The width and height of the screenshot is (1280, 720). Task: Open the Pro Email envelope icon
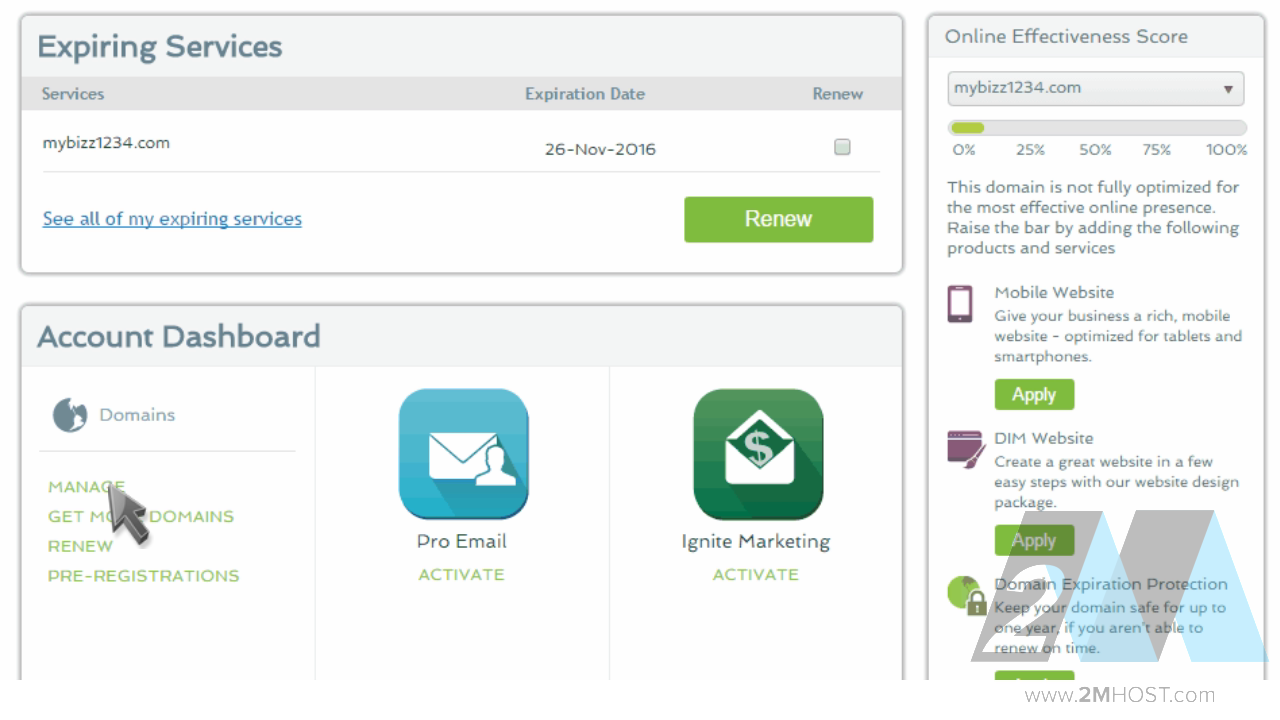point(464,454)
